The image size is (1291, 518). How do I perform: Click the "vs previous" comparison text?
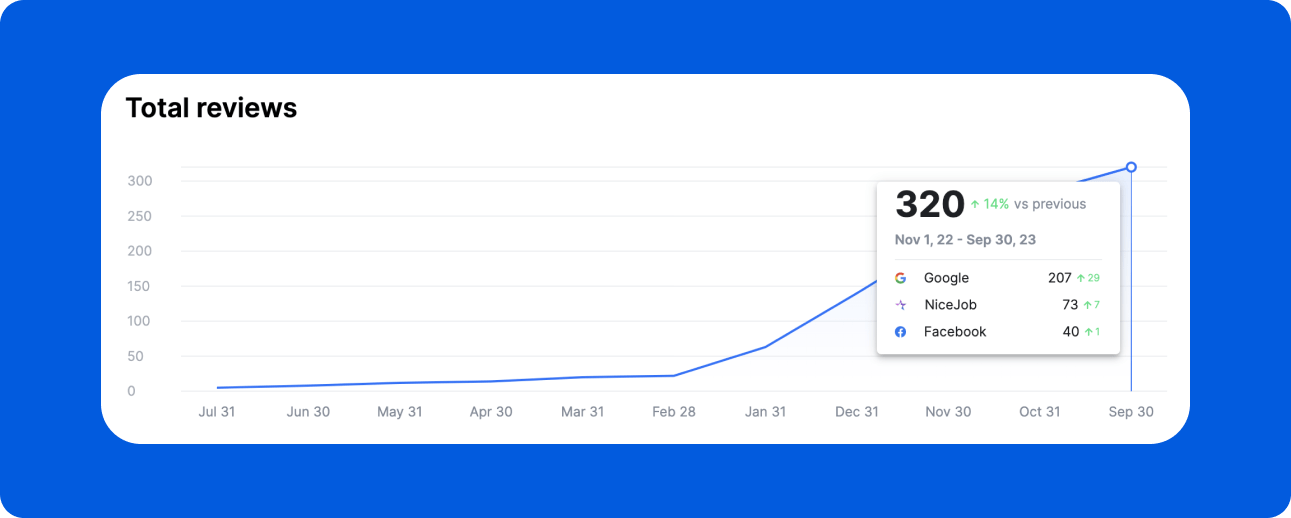point(1049,204)
